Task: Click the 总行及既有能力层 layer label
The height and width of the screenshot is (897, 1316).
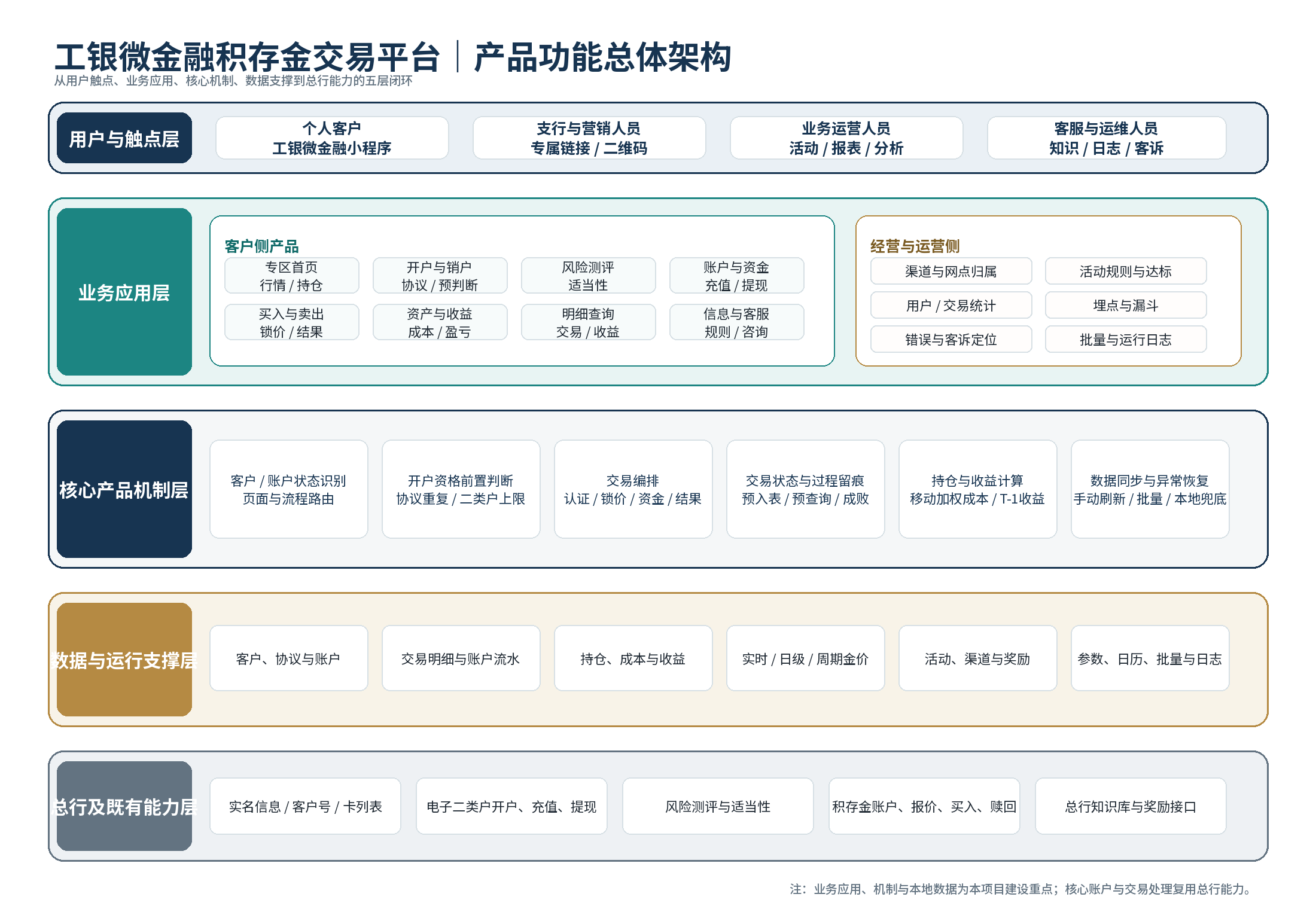Action: 124,806
